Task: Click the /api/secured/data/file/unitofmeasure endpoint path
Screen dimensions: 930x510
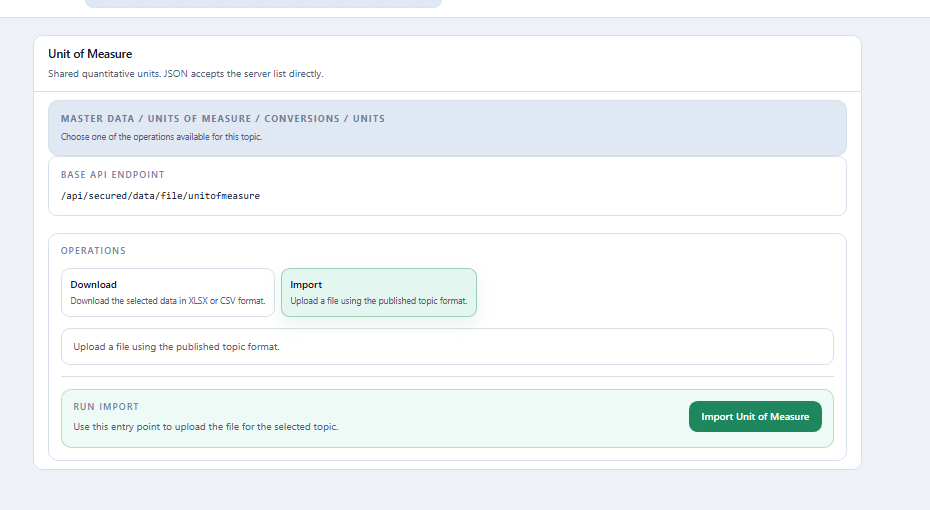Action: 160,196
